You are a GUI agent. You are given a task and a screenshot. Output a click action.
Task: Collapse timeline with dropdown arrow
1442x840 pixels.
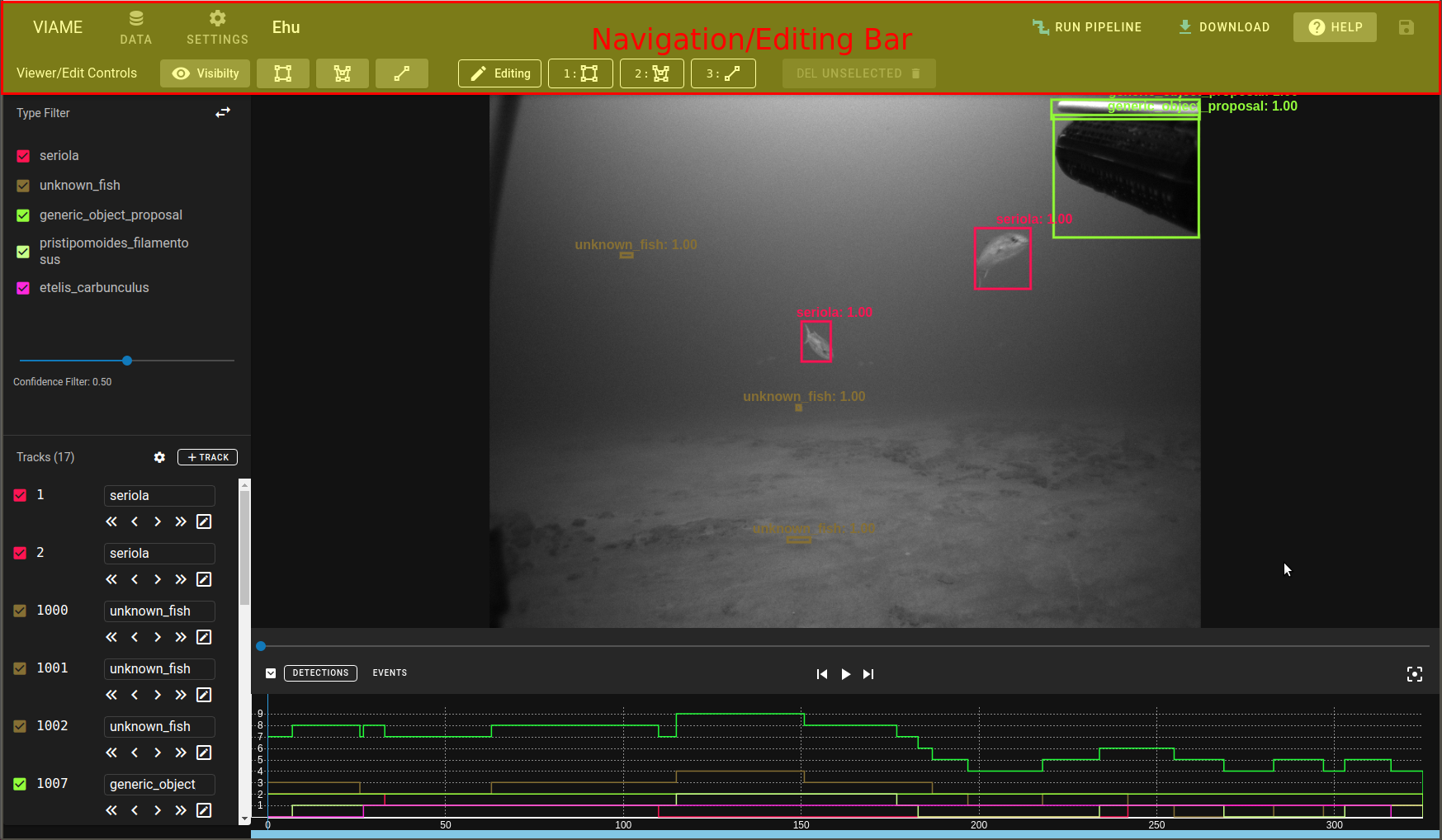coord(271,673)
